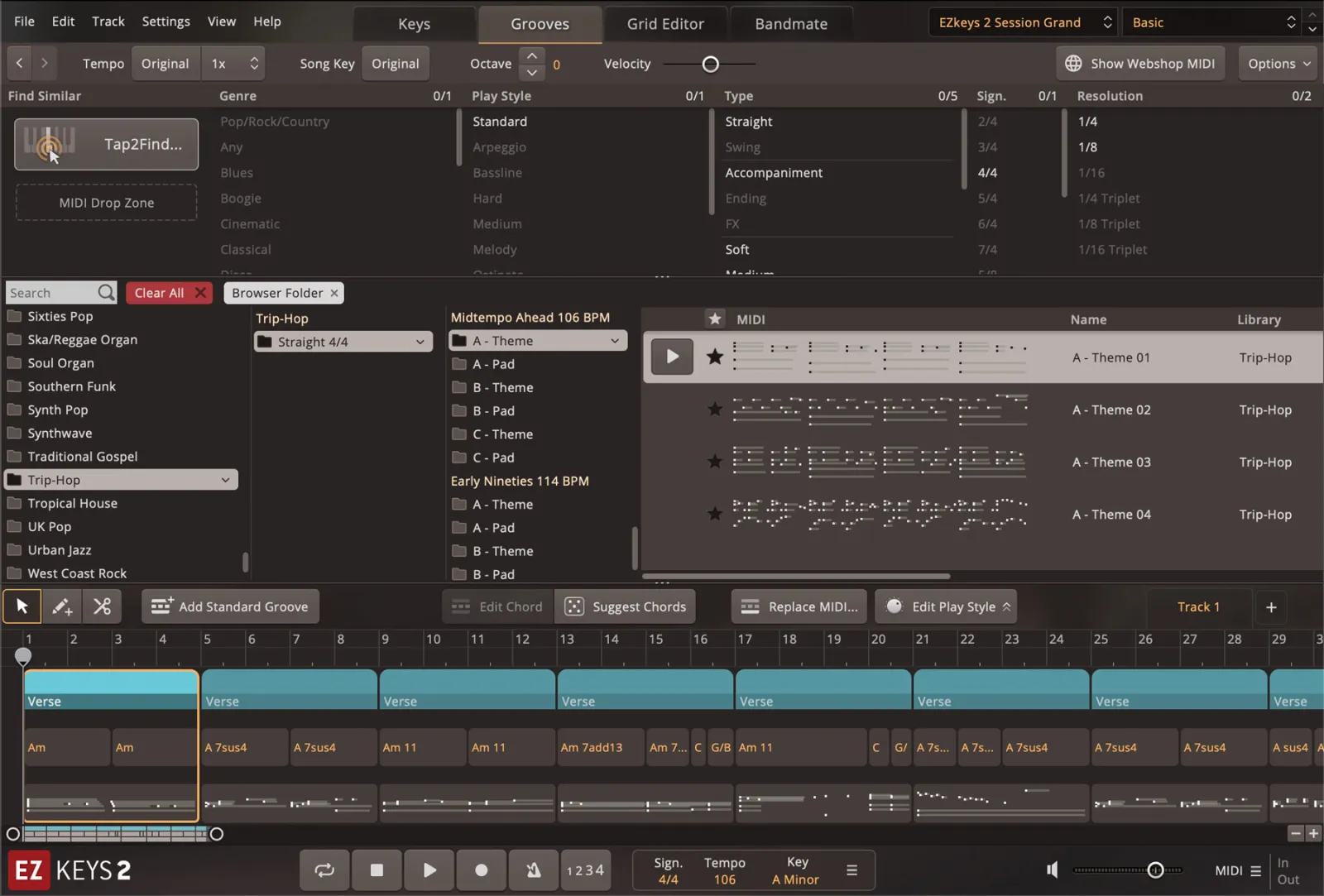Start playback in the transport bar

429,870
